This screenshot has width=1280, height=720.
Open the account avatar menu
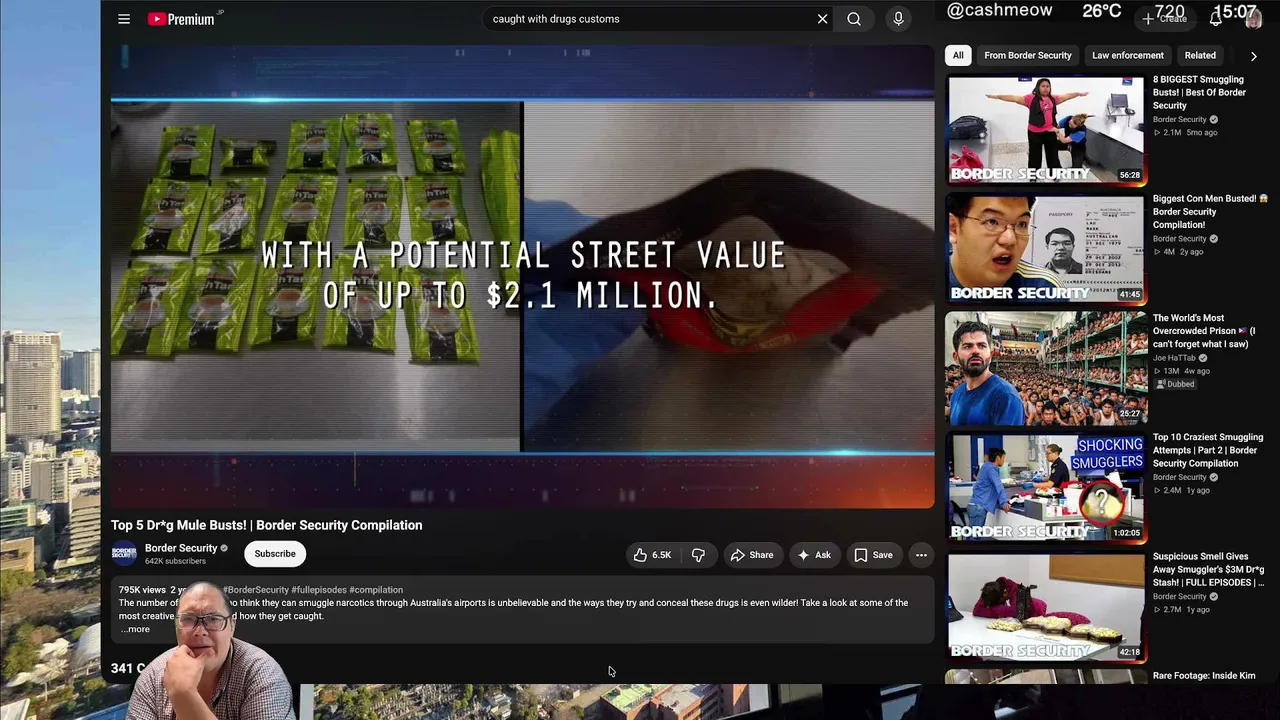click(x=1253, y=20)
